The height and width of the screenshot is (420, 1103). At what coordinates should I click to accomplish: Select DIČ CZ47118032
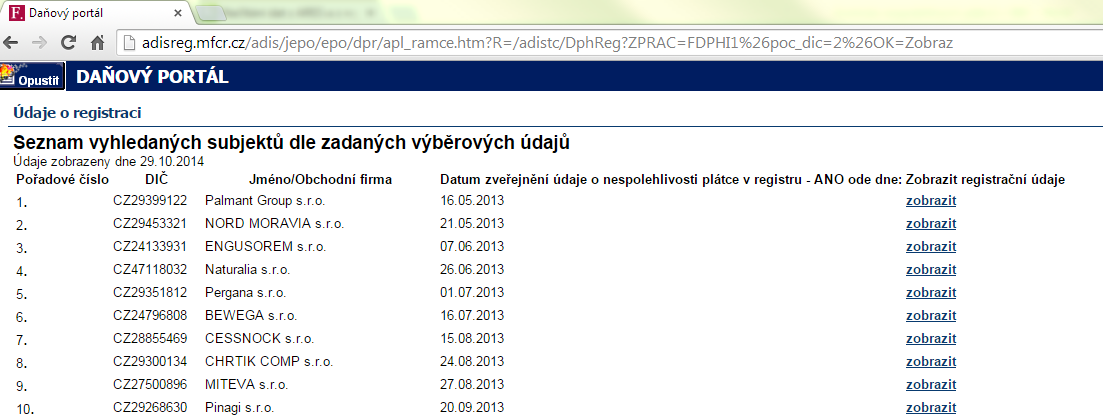150,270
